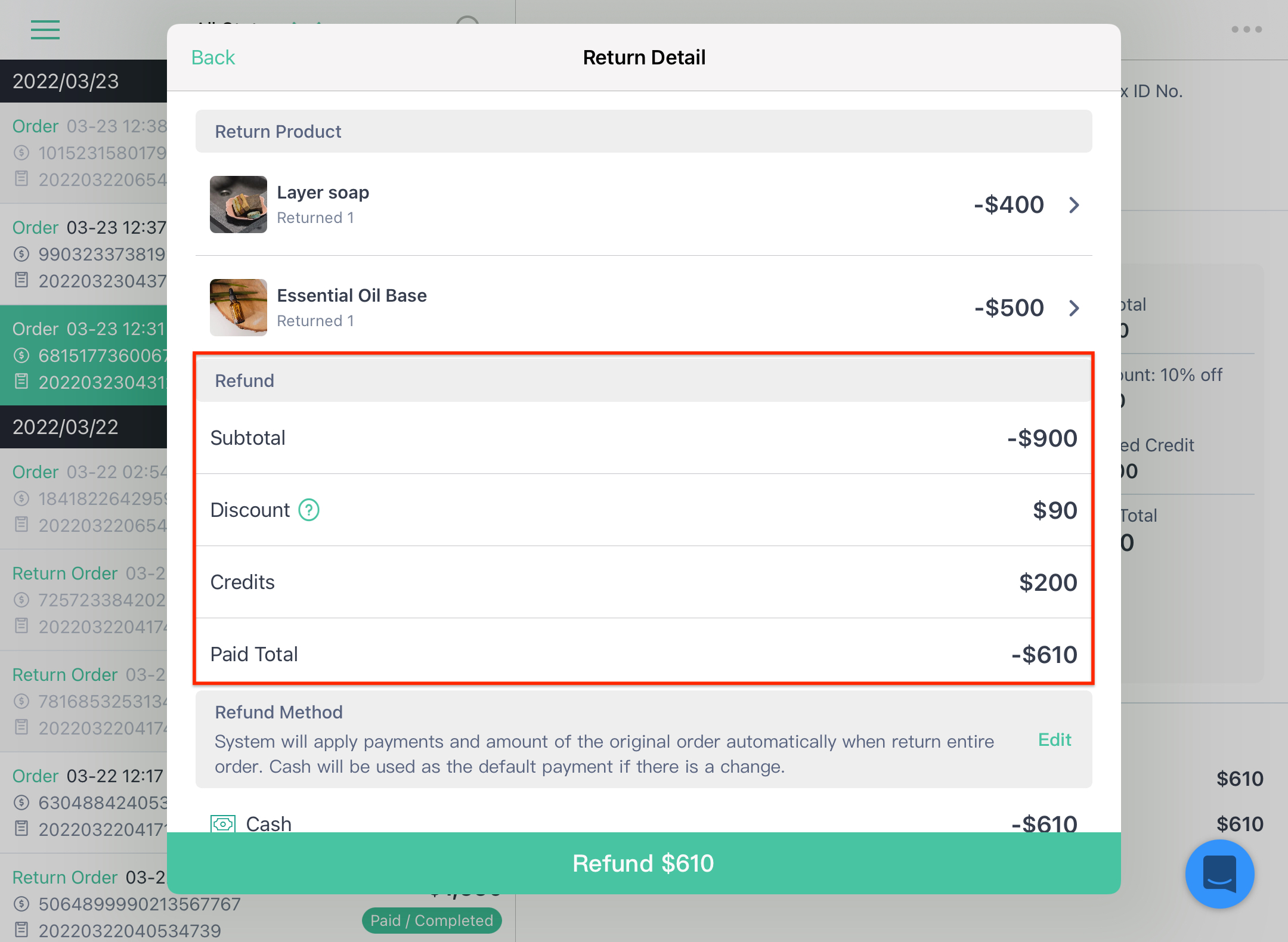Click dollar icon beside 5064899990213567767

click(21, 904)
